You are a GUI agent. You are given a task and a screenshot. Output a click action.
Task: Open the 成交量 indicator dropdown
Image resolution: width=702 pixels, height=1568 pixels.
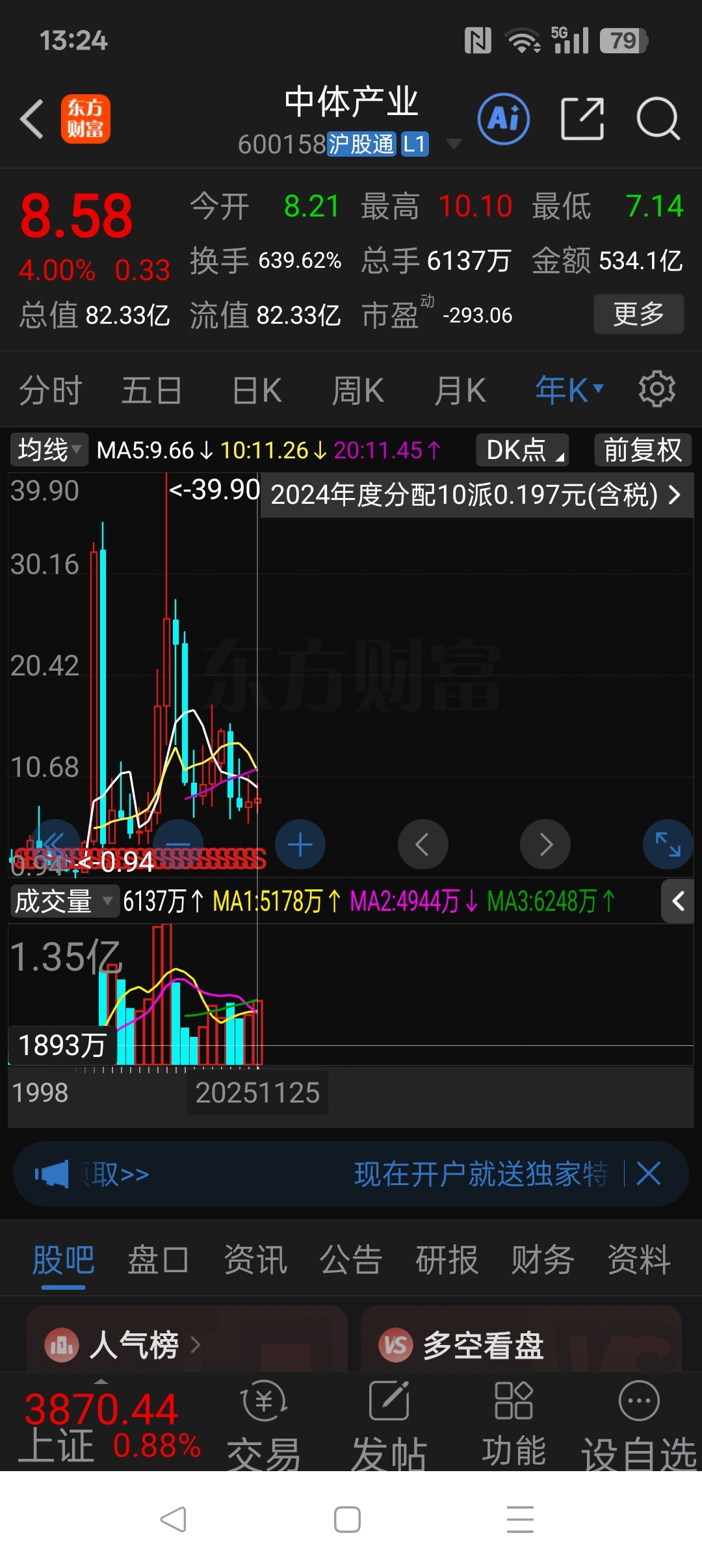point(65,901)
